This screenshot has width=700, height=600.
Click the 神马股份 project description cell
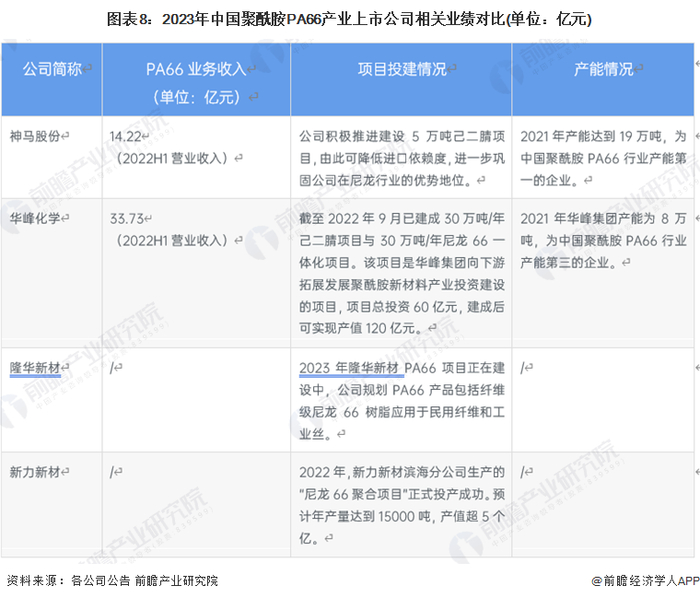401,158
